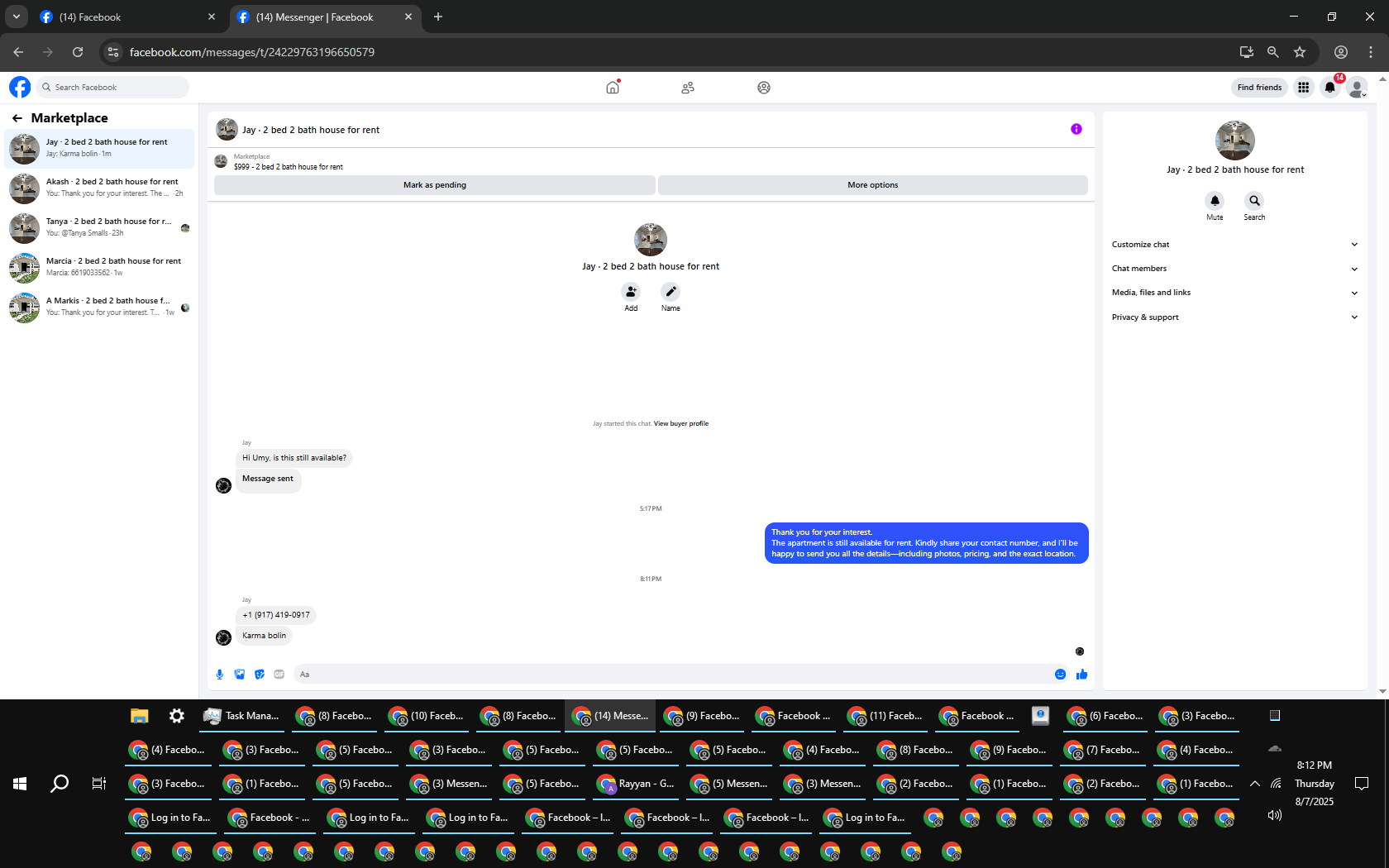Select Jay conversation in chat list
The height and width of the screenshot is (868, 1389).
[x=99, y=149]
